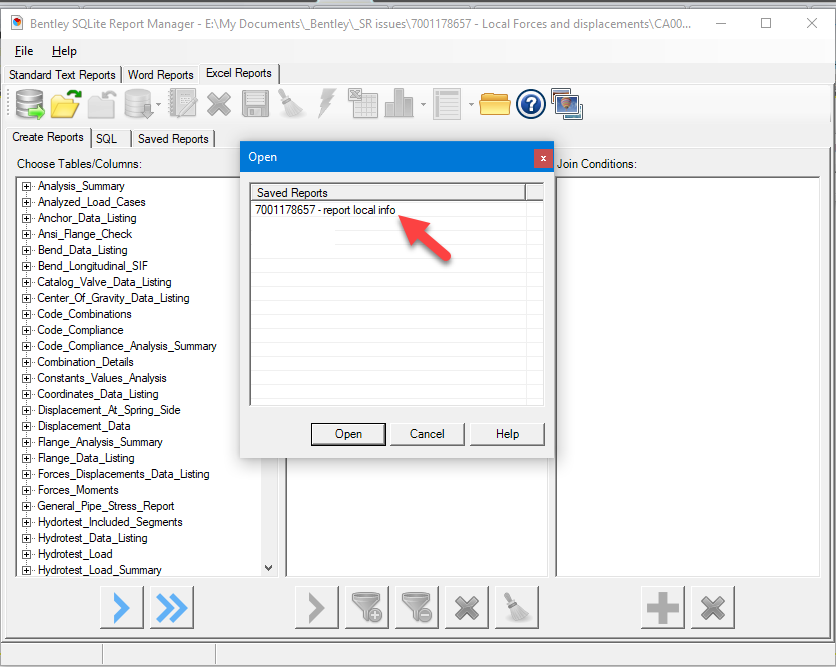
Task: Expand the Analysis_Summary table node
Action: 26,186
